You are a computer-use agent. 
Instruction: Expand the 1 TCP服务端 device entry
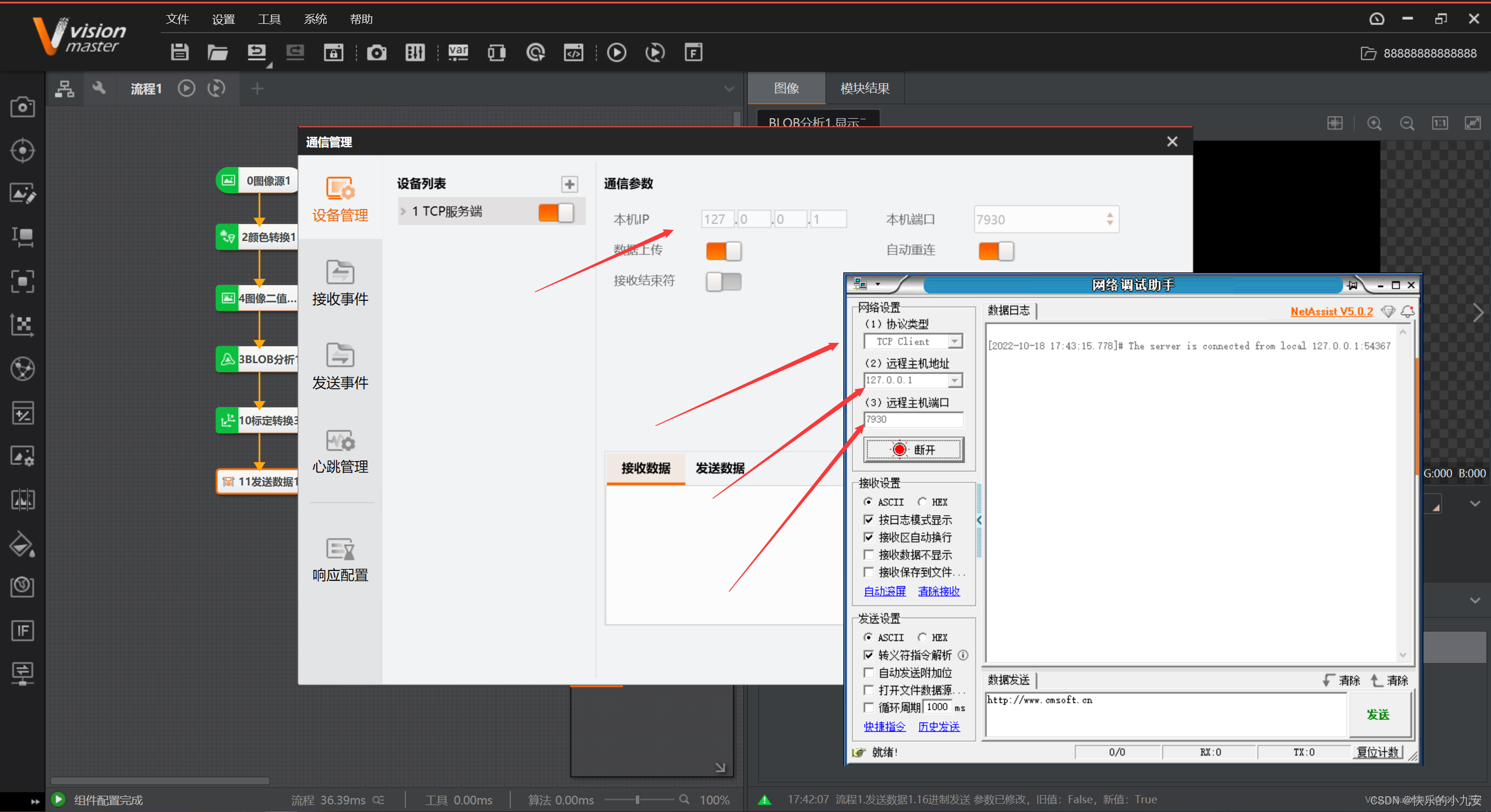[404, 211]
